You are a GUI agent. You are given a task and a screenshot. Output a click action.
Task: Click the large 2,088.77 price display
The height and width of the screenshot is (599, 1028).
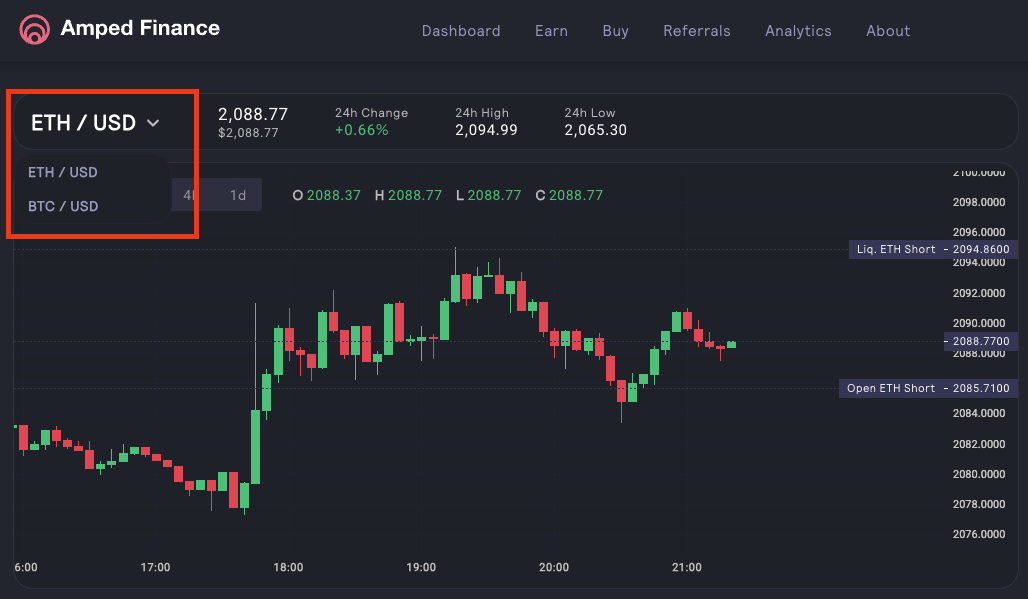click(x=253, y=114)
